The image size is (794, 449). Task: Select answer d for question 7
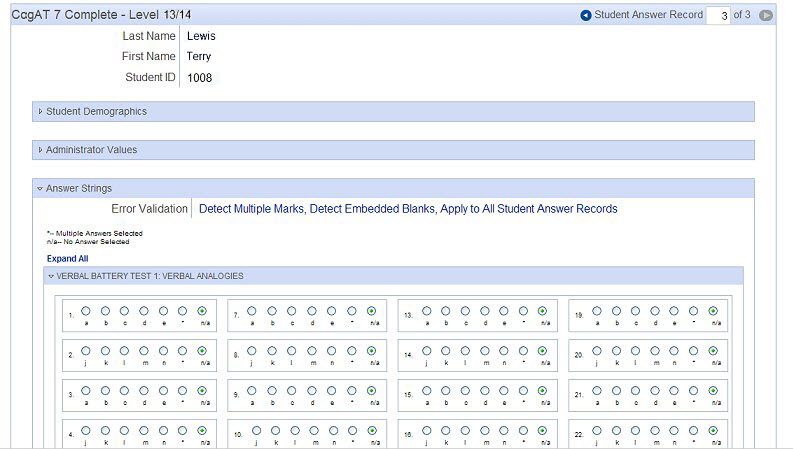coord(312,311)
